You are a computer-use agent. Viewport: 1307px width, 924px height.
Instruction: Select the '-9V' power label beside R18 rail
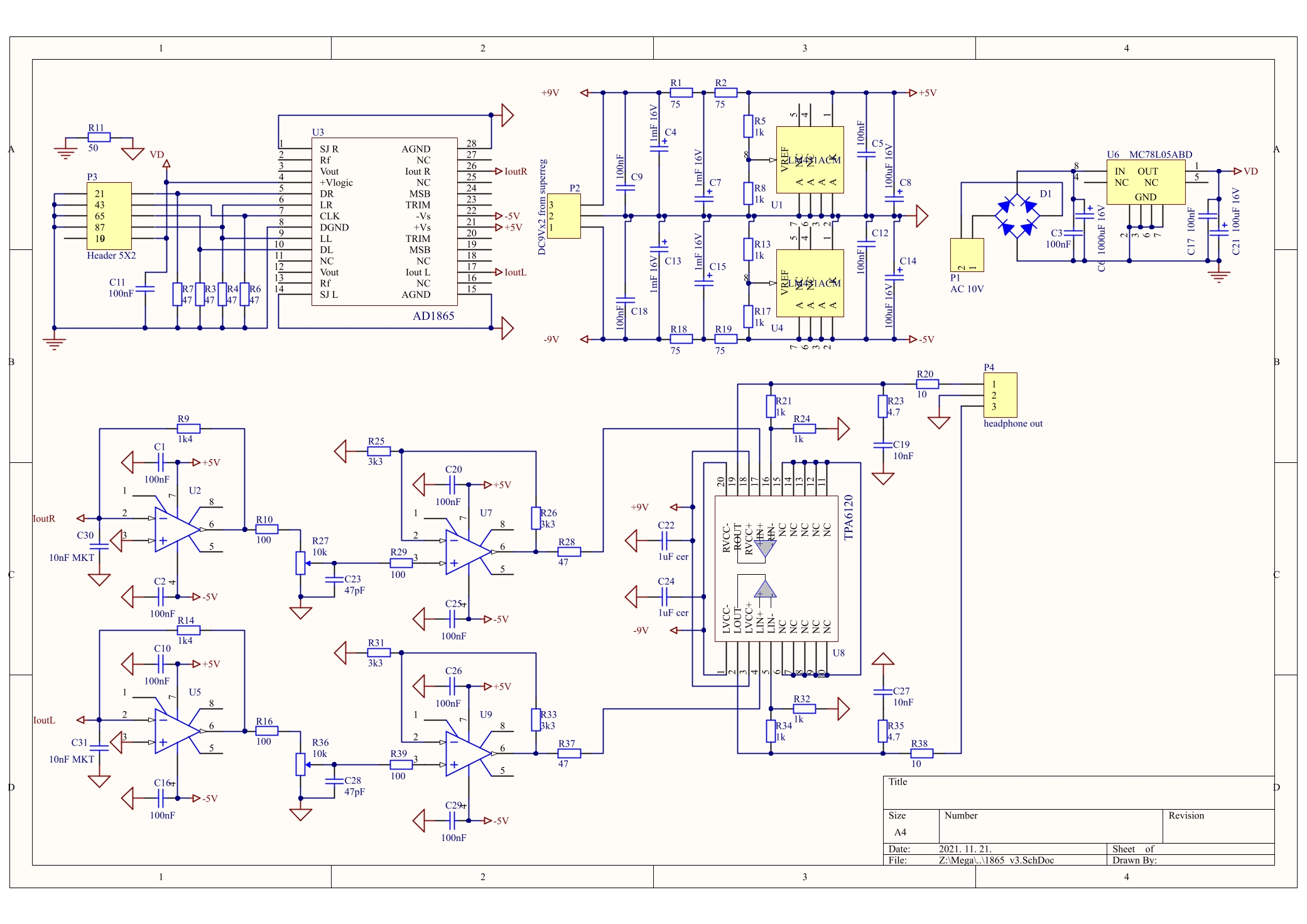(551, 339)
